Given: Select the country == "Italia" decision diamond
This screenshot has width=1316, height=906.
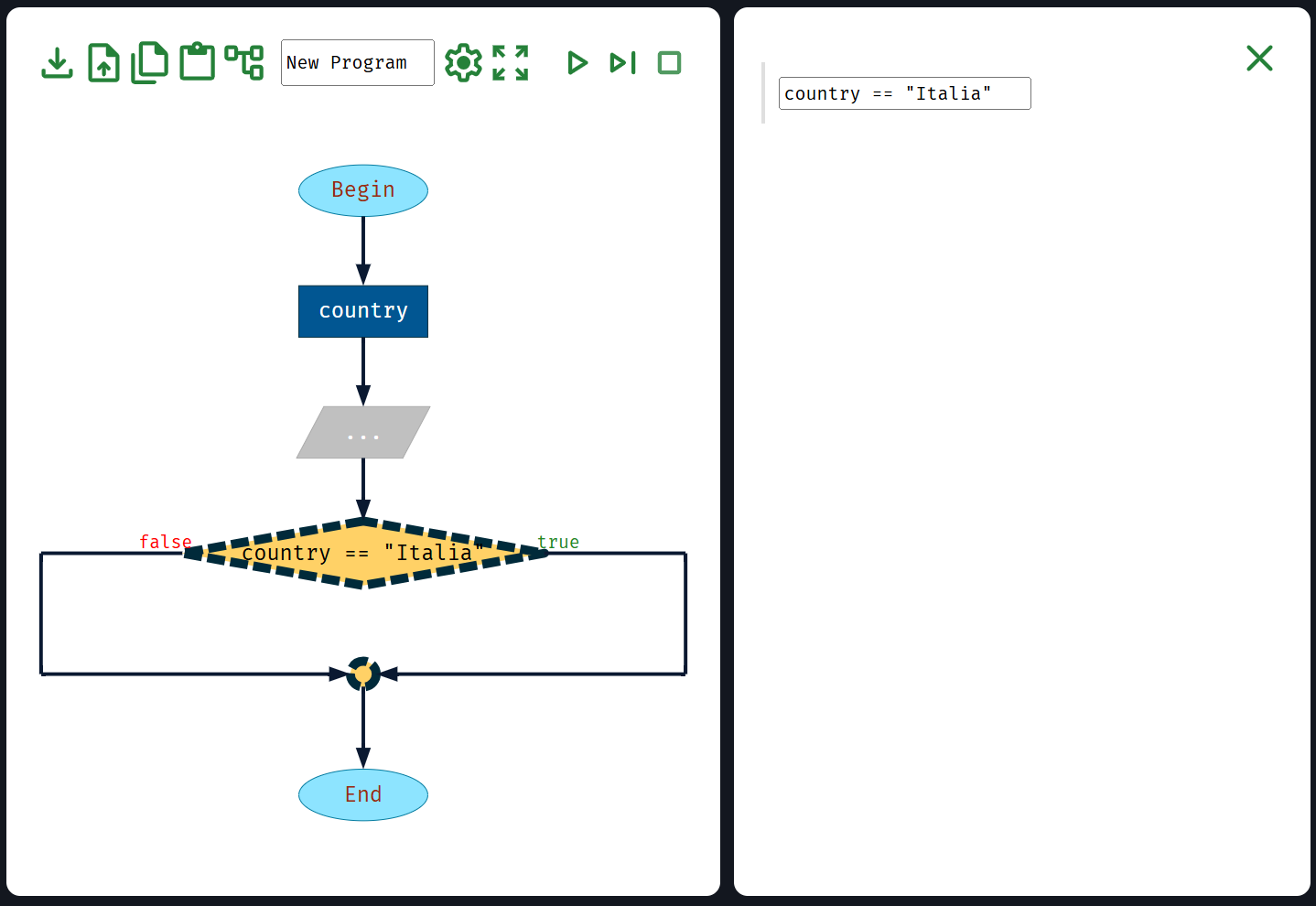Looking at the screenshot, I should point(363,554).
